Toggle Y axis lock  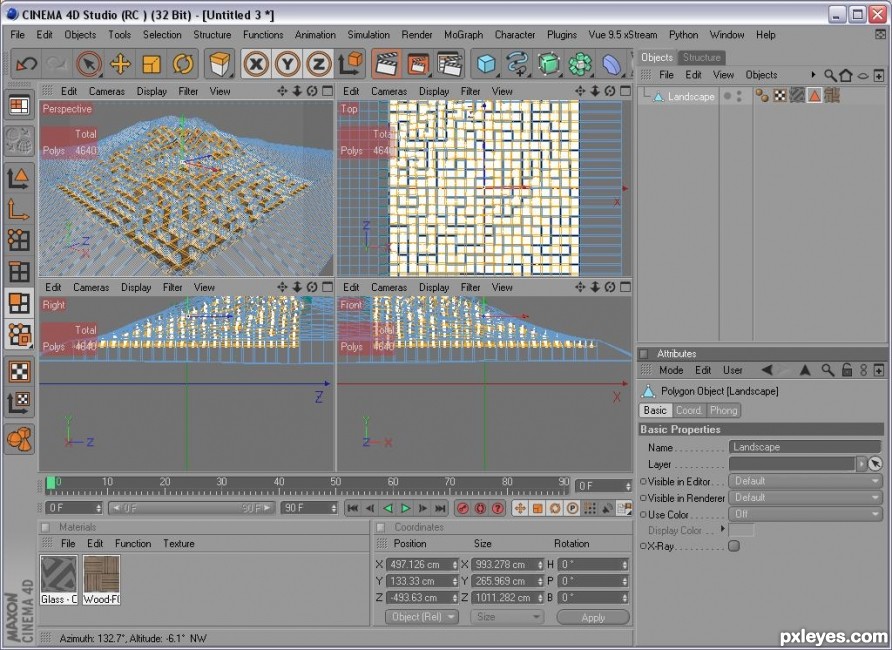point(287,64)
